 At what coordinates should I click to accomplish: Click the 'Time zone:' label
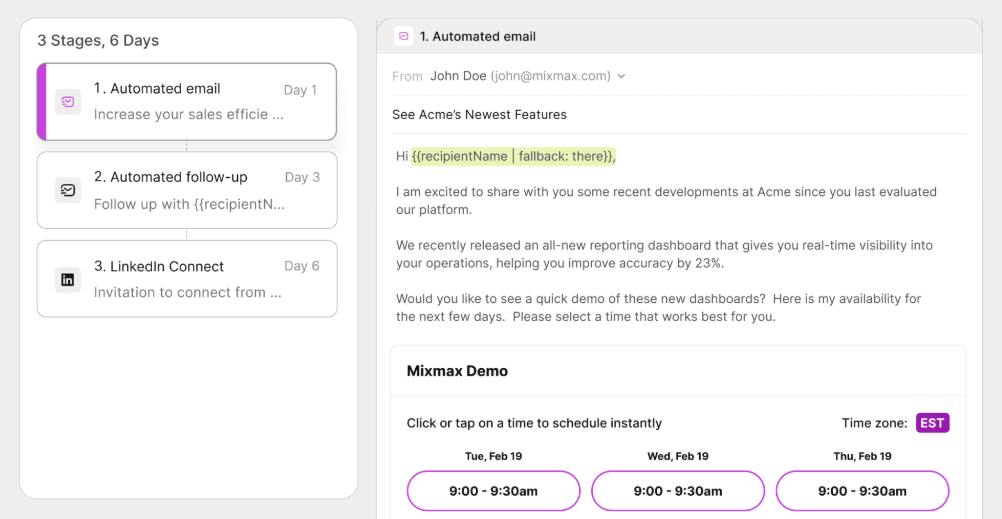[x=874, y=423]
